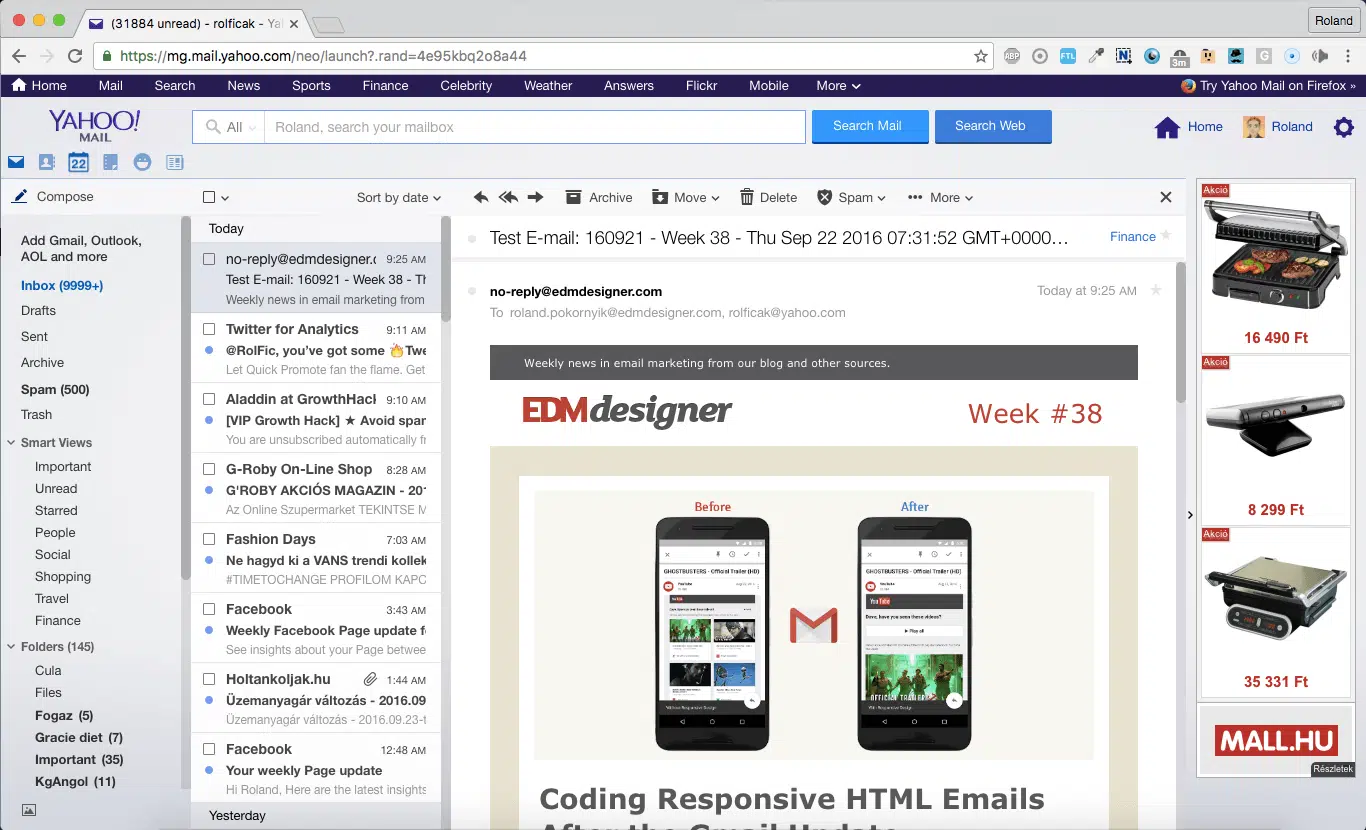The height and width of the screenshot is (830, 1366).
Task: Star the edmdesigner email in the reading pane
Action: click(1155, 290)
